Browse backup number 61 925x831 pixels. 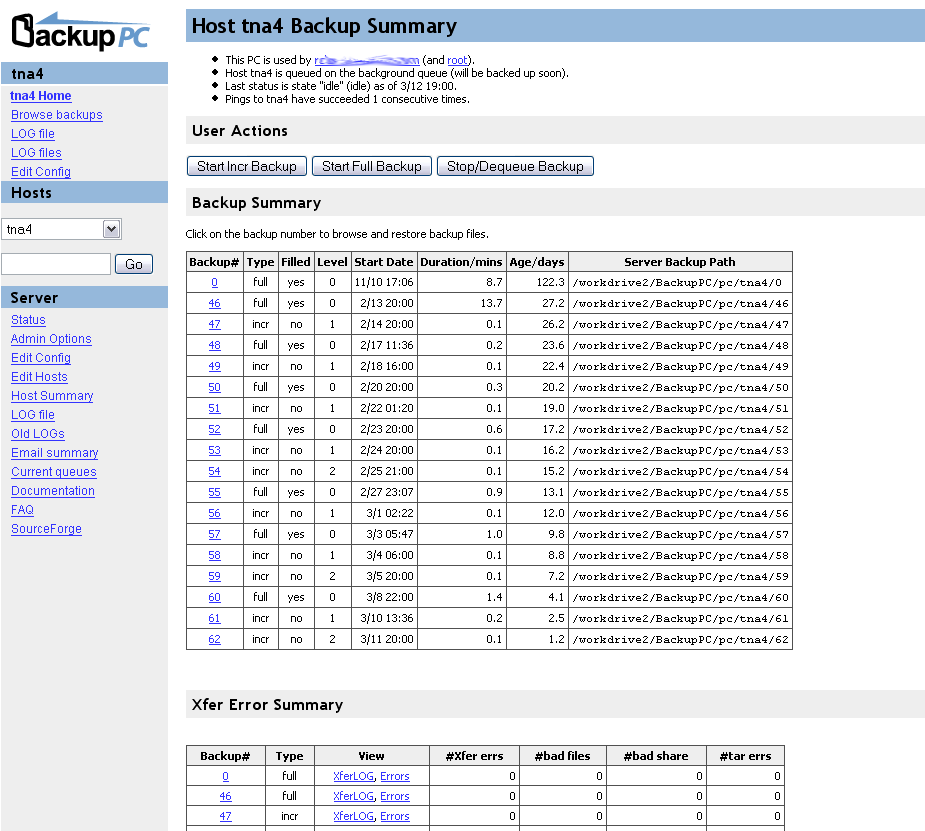point(214,619)
